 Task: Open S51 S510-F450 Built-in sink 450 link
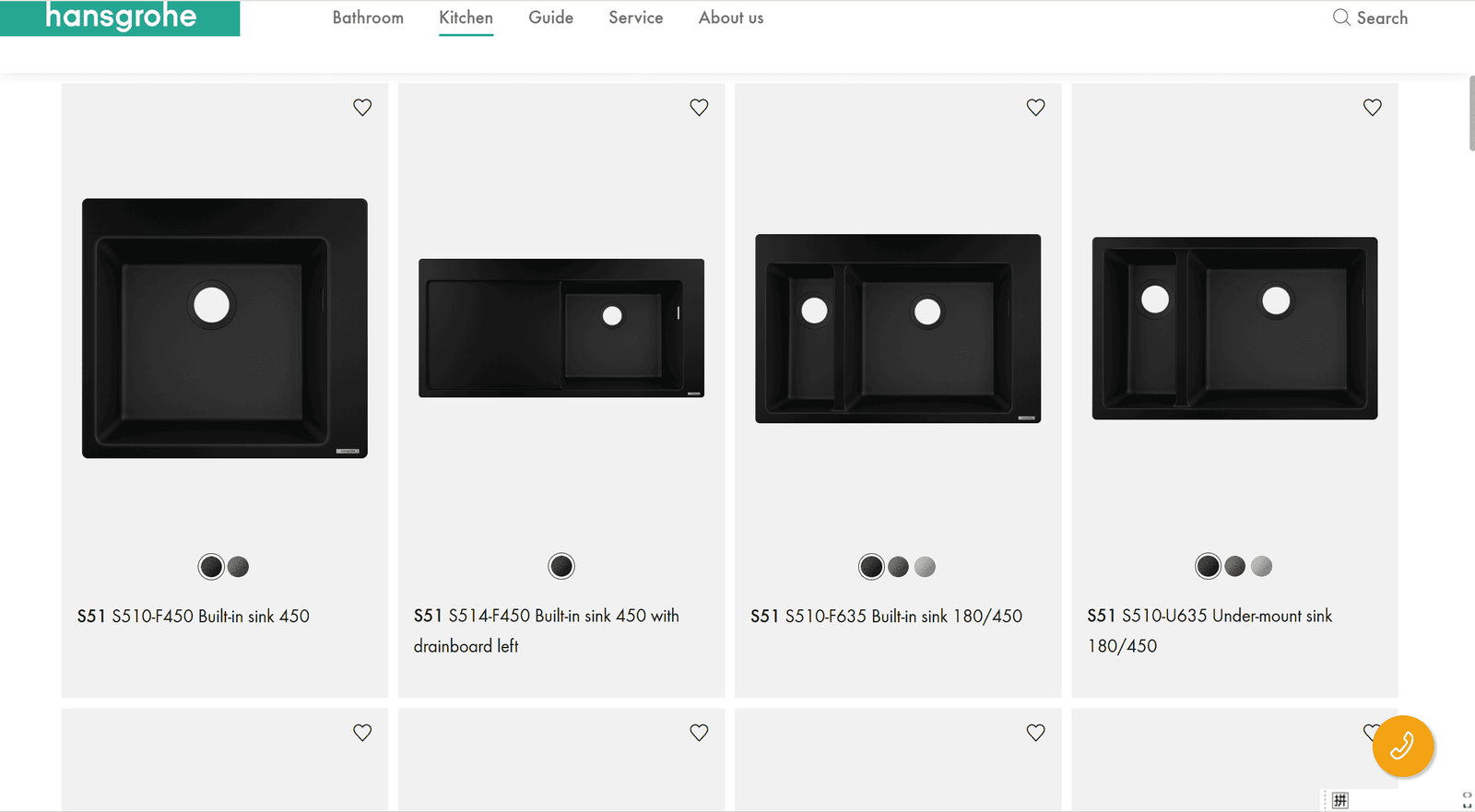[194, 616]
